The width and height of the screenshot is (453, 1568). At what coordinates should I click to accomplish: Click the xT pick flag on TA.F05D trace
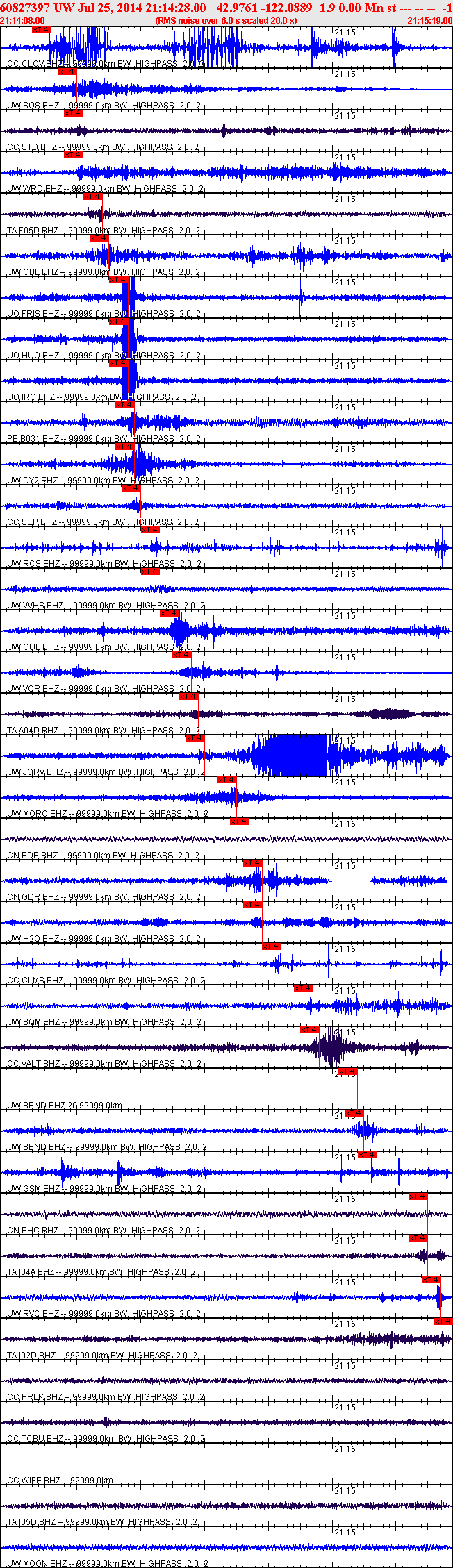(x=92, y=197)
